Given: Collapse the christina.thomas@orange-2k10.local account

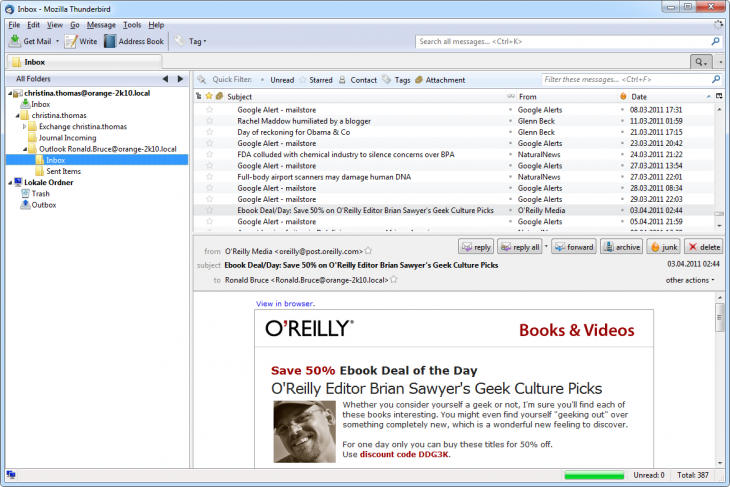Looking at the screenshot, I should 10,93.
